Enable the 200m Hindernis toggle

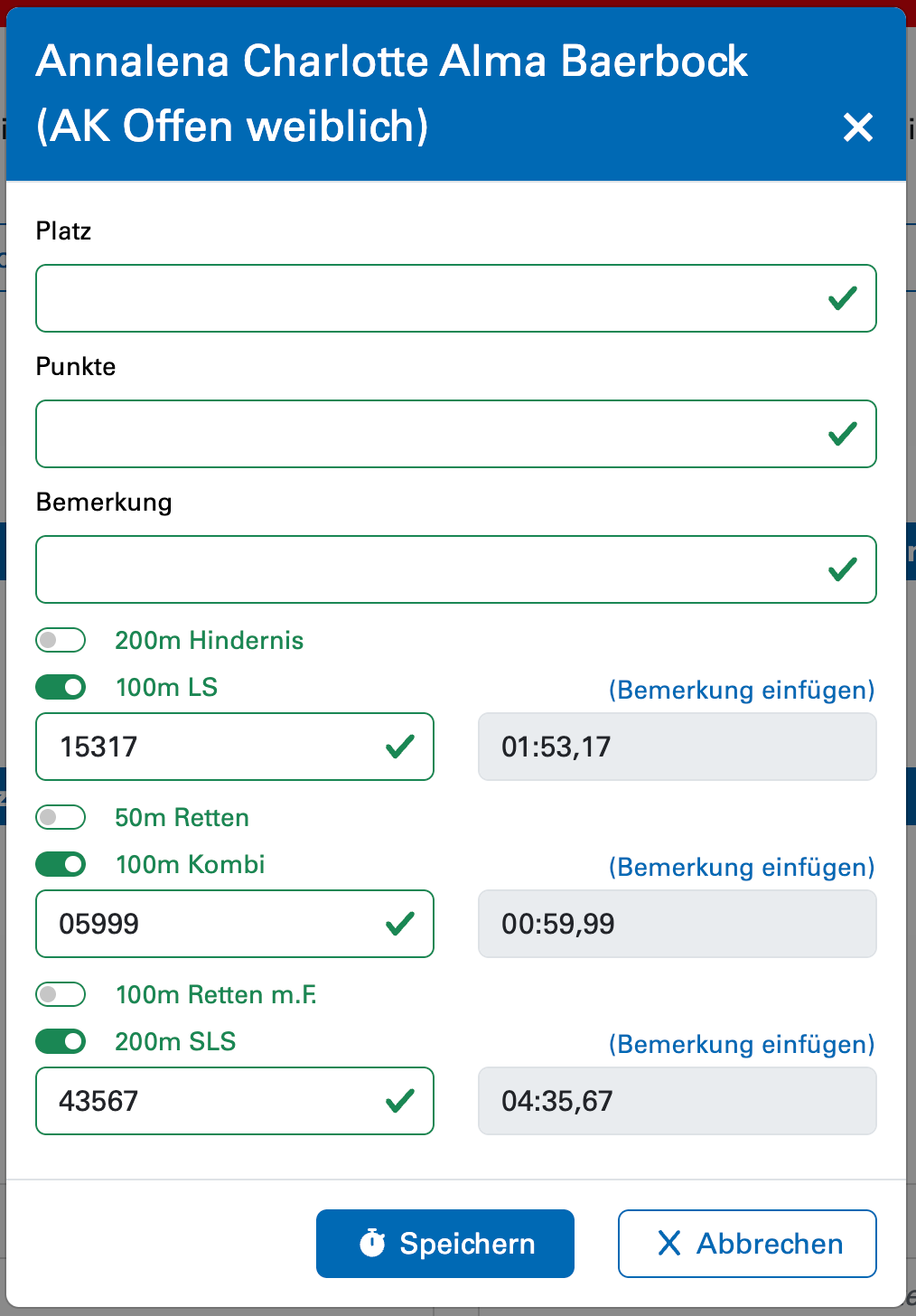coord(61,640)
